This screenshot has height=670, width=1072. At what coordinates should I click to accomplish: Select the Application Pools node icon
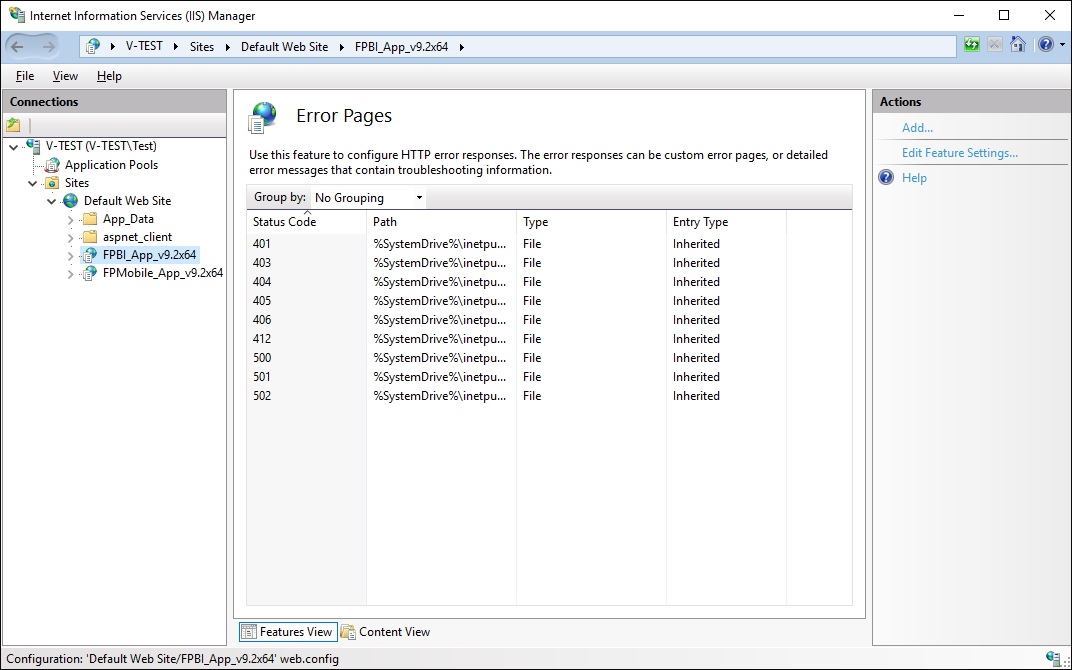(53, 165)
